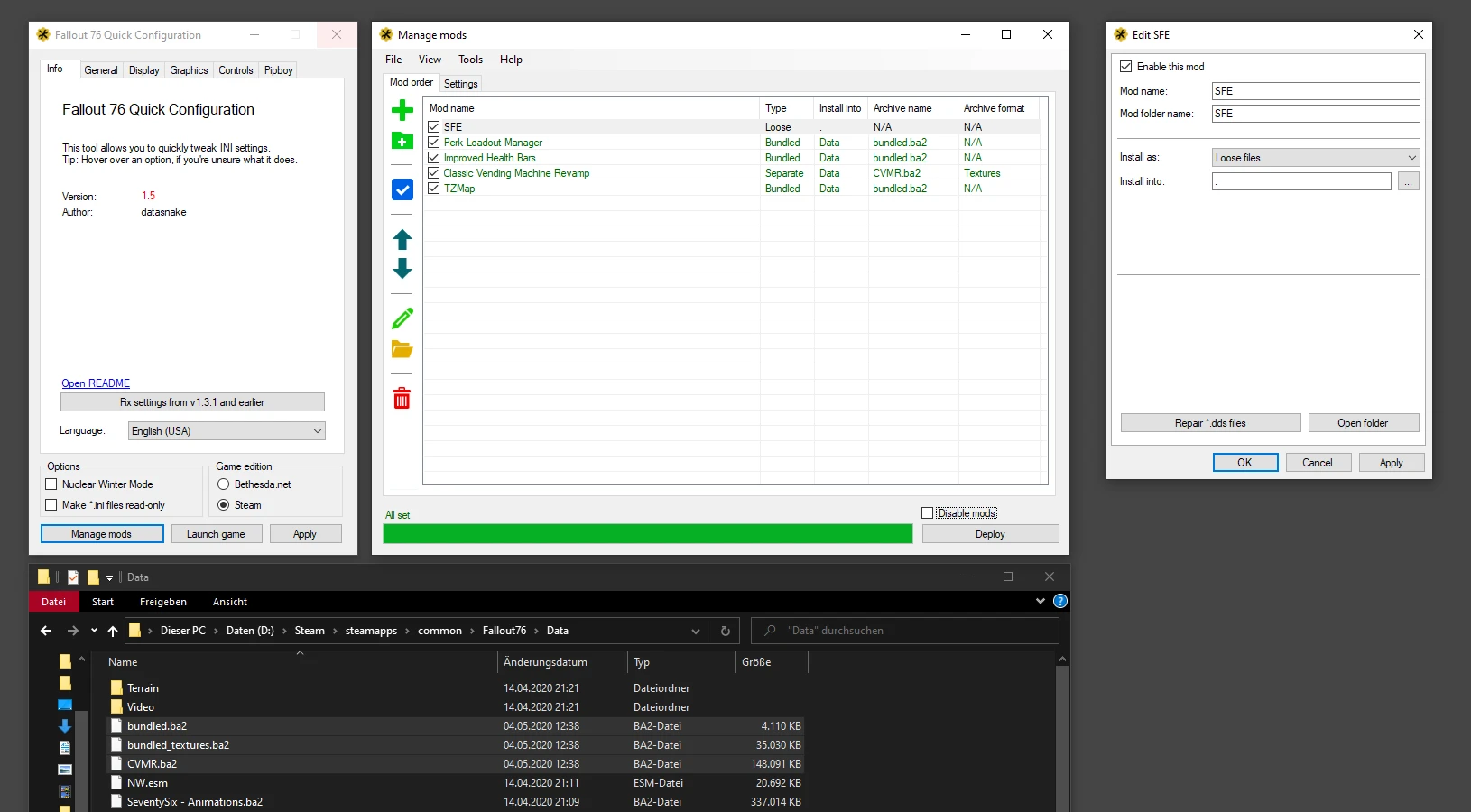The height and width of the screenshot is (812, 1471).
Task: Click the Manage mods window app icon
Action: coord(386,34)
